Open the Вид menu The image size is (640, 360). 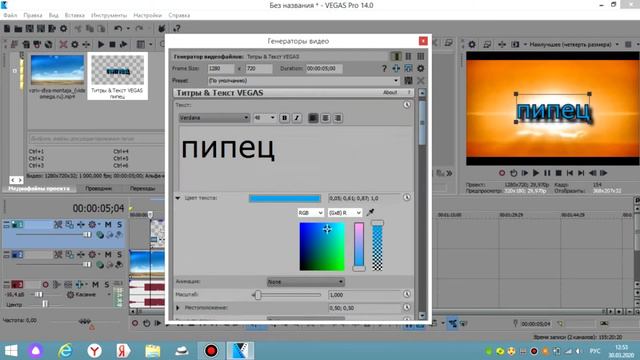tap(53, 15)
